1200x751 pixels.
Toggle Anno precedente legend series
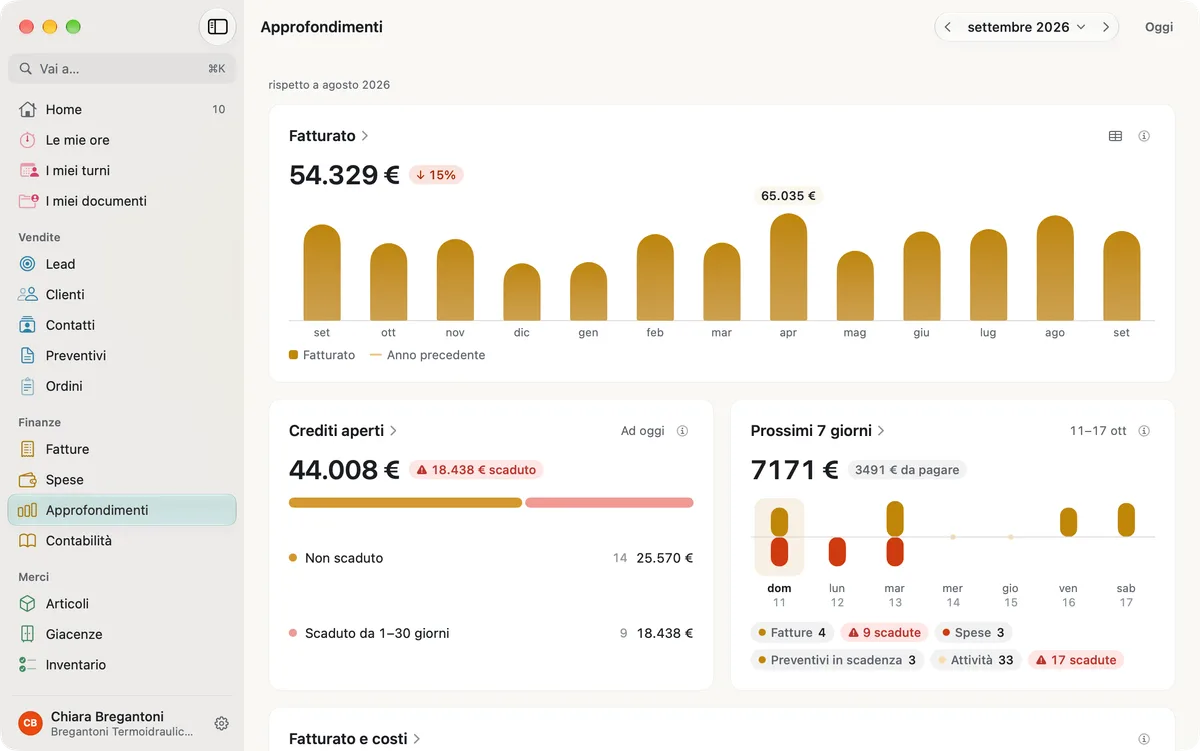coord(428,355)
